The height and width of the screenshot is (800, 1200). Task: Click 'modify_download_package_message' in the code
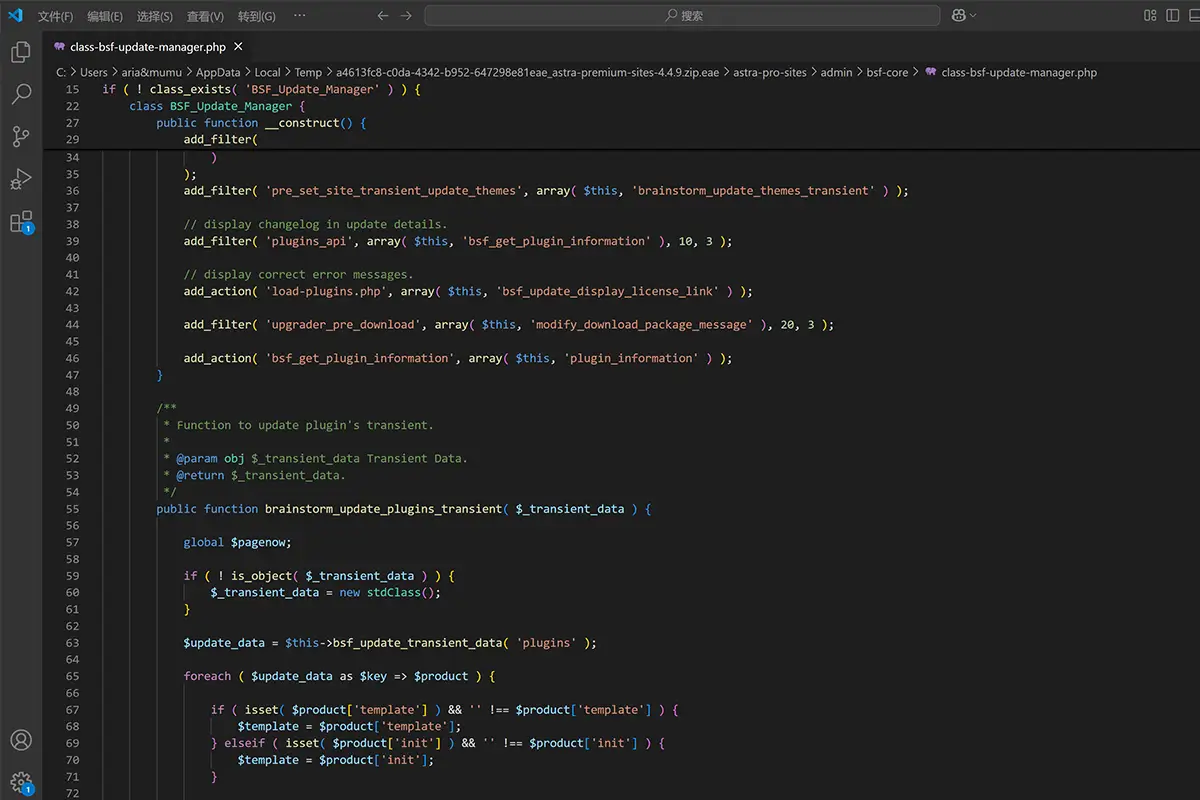(x=640, y=324)
